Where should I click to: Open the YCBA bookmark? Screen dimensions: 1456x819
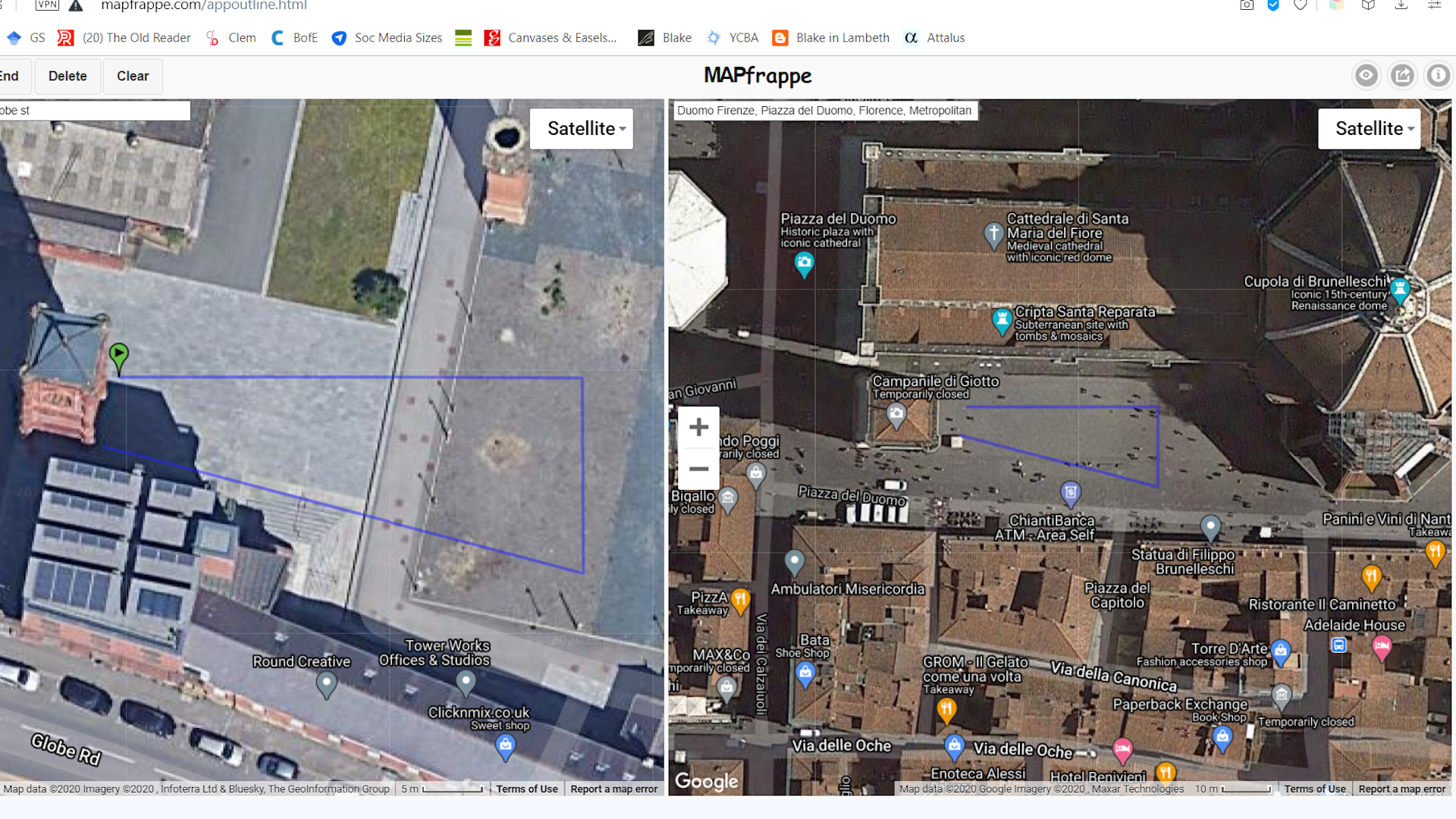(732, 38)
